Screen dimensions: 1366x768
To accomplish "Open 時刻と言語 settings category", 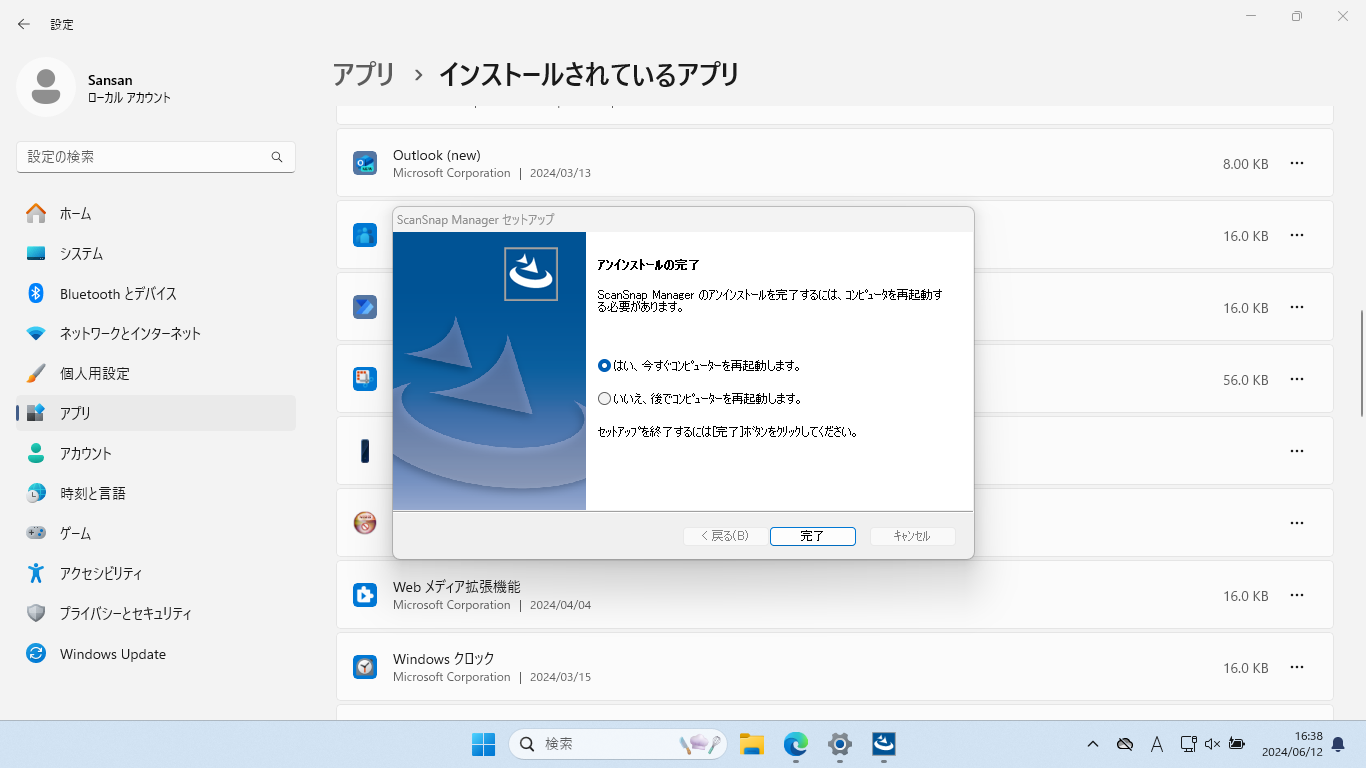I will (156, 493).
